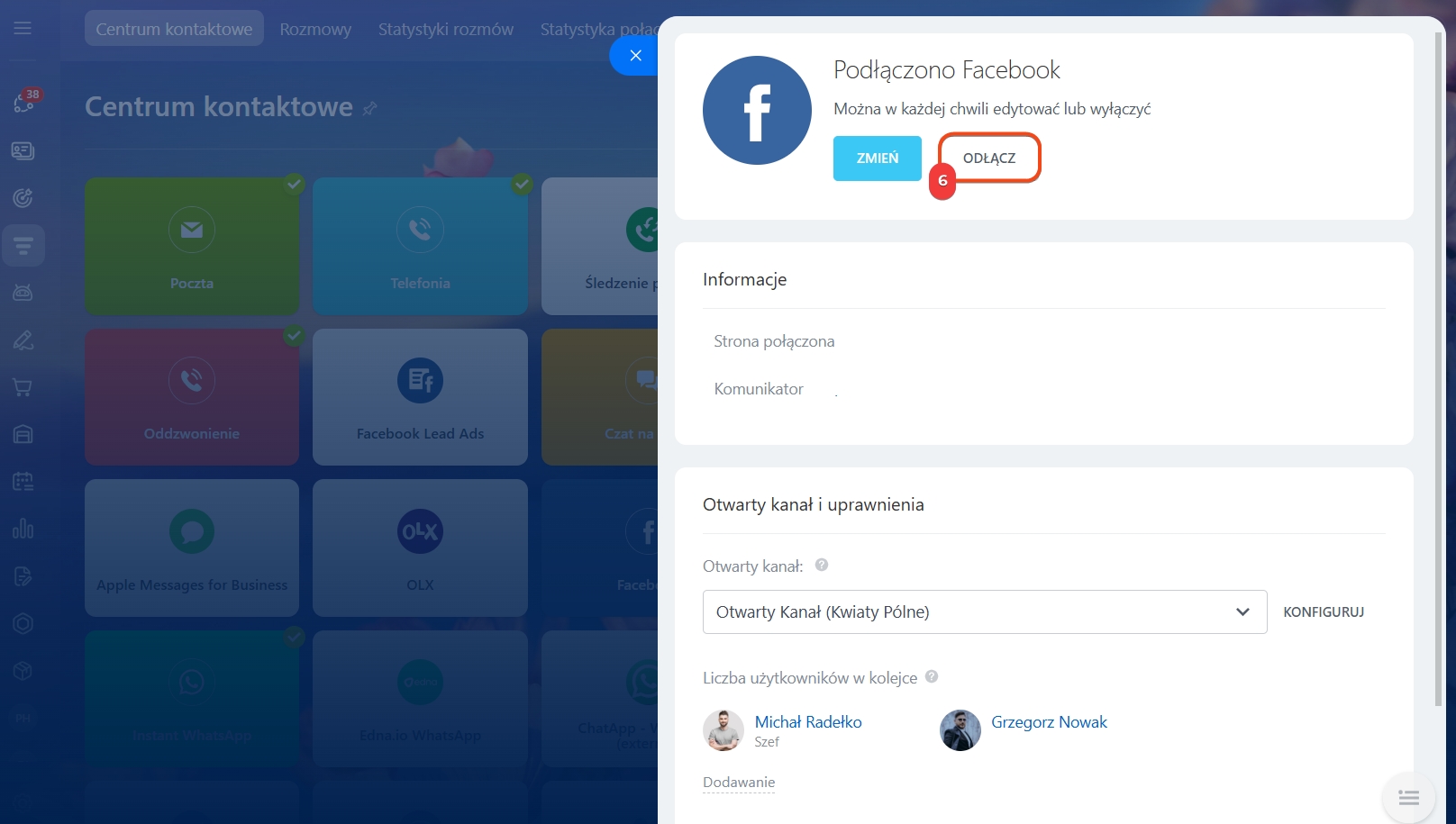
Task: Click KONFIGURUJ next to open channel
Action: click(1324, 612)
